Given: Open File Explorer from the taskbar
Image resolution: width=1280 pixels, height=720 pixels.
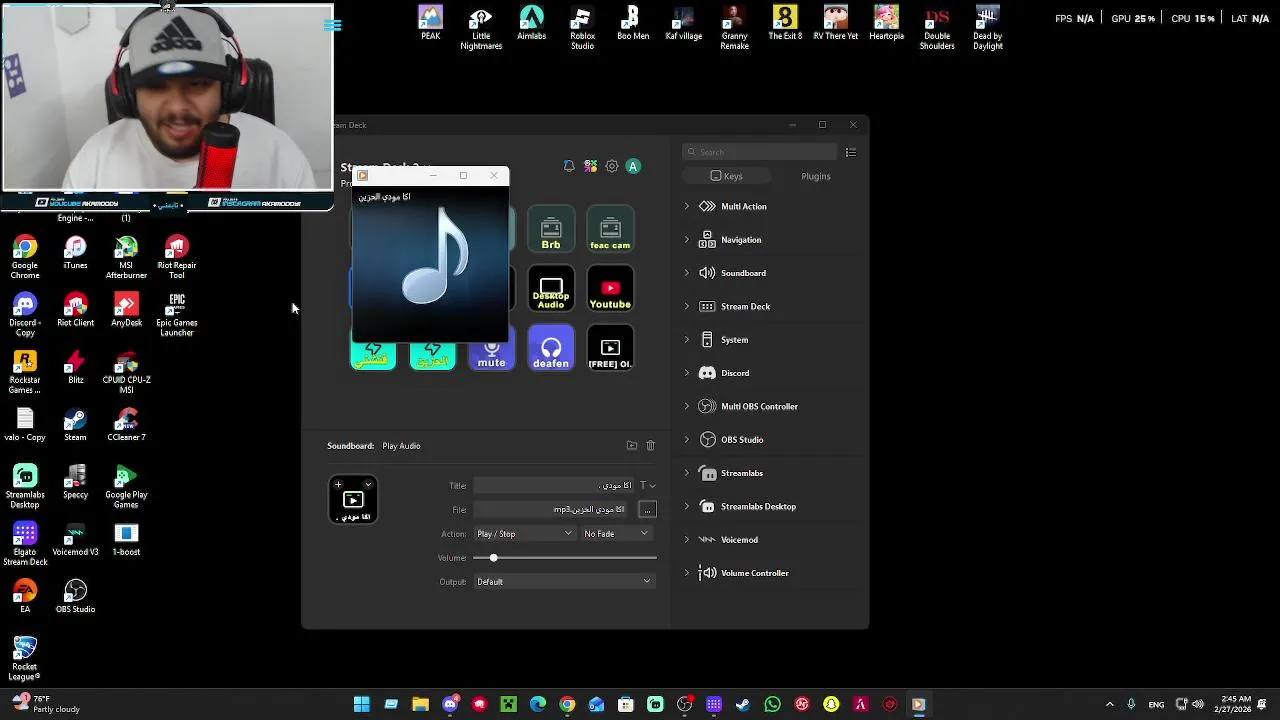Looking at the screenshot, I should pos(420,705).
